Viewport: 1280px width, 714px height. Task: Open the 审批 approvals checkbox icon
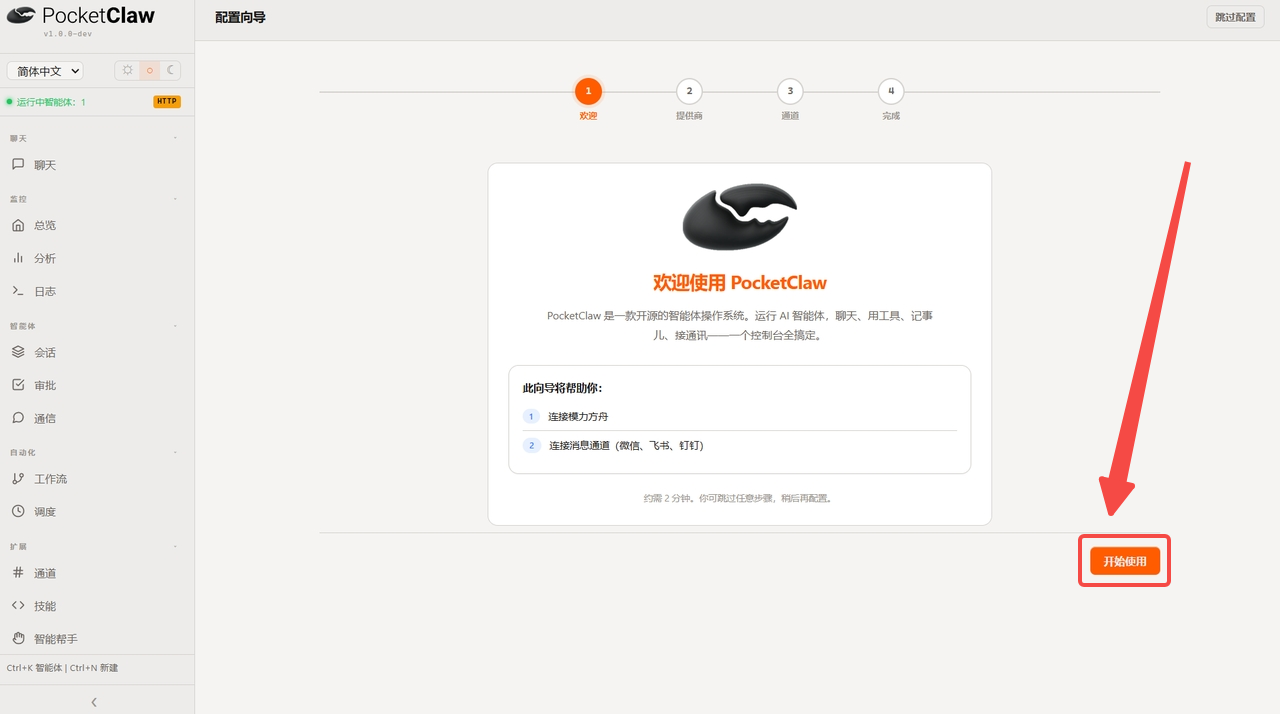point(18,385)
